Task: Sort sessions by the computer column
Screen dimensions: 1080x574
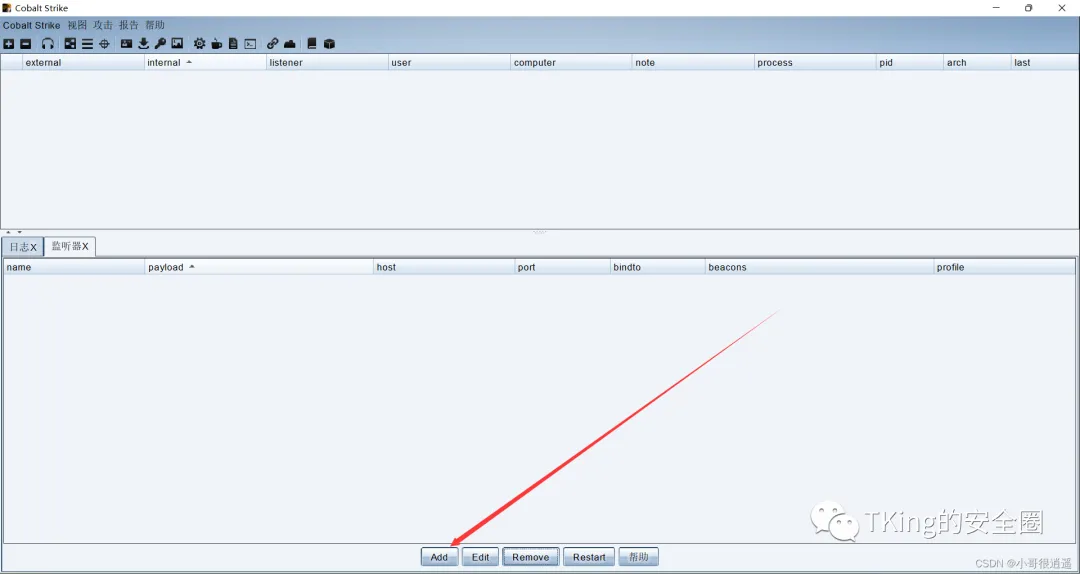Action: 571,62
